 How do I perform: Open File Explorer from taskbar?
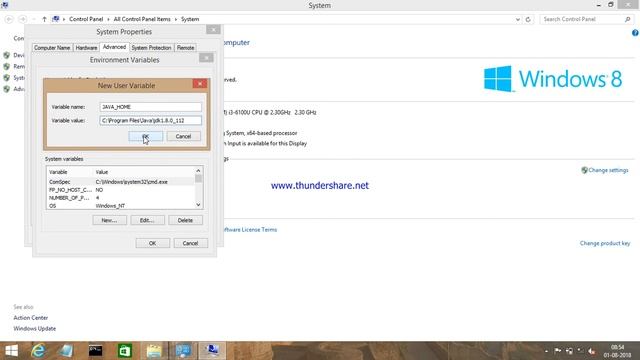point(154,351)
